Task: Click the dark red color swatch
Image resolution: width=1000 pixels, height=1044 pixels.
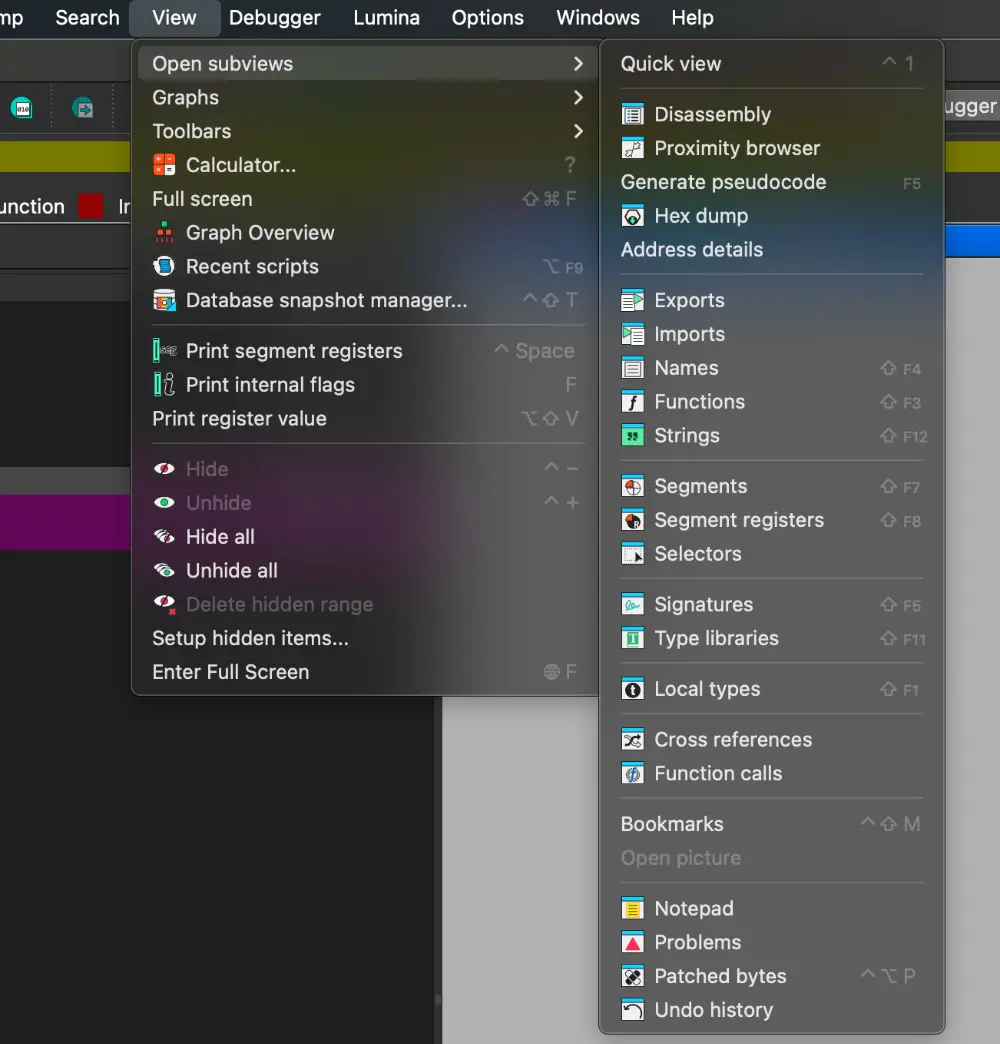Action: (92, 206)
